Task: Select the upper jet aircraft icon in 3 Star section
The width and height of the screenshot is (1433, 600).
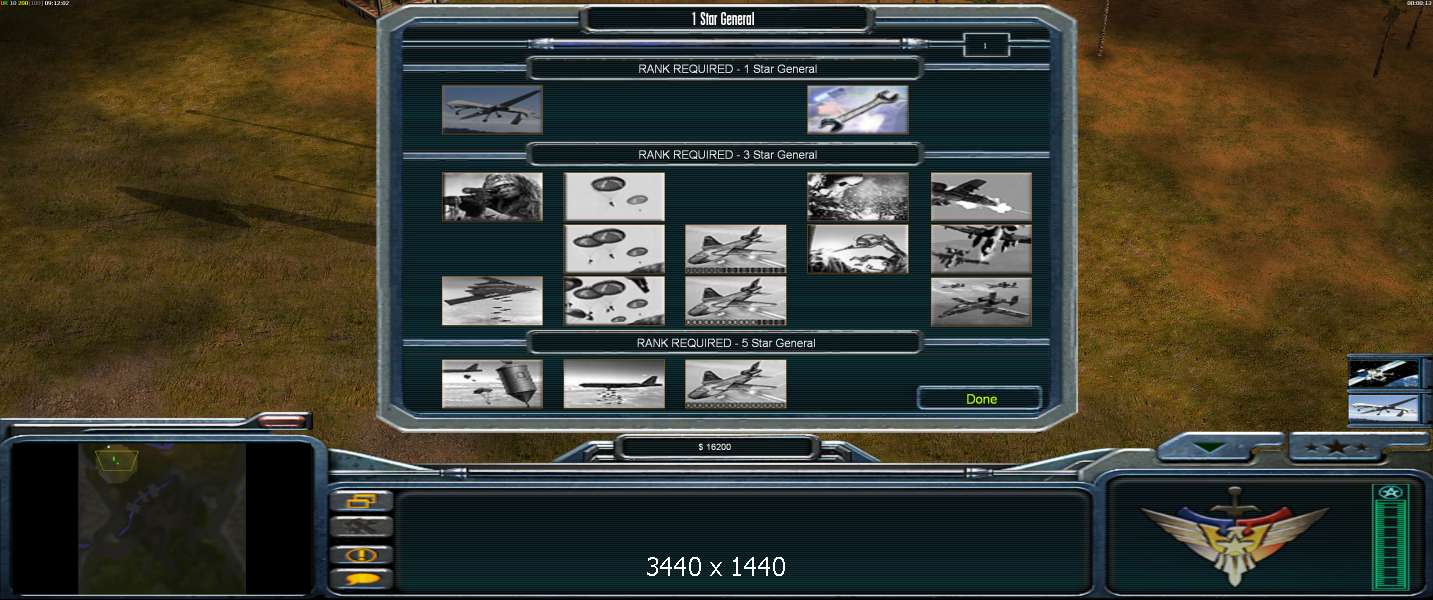Action: 736,249
